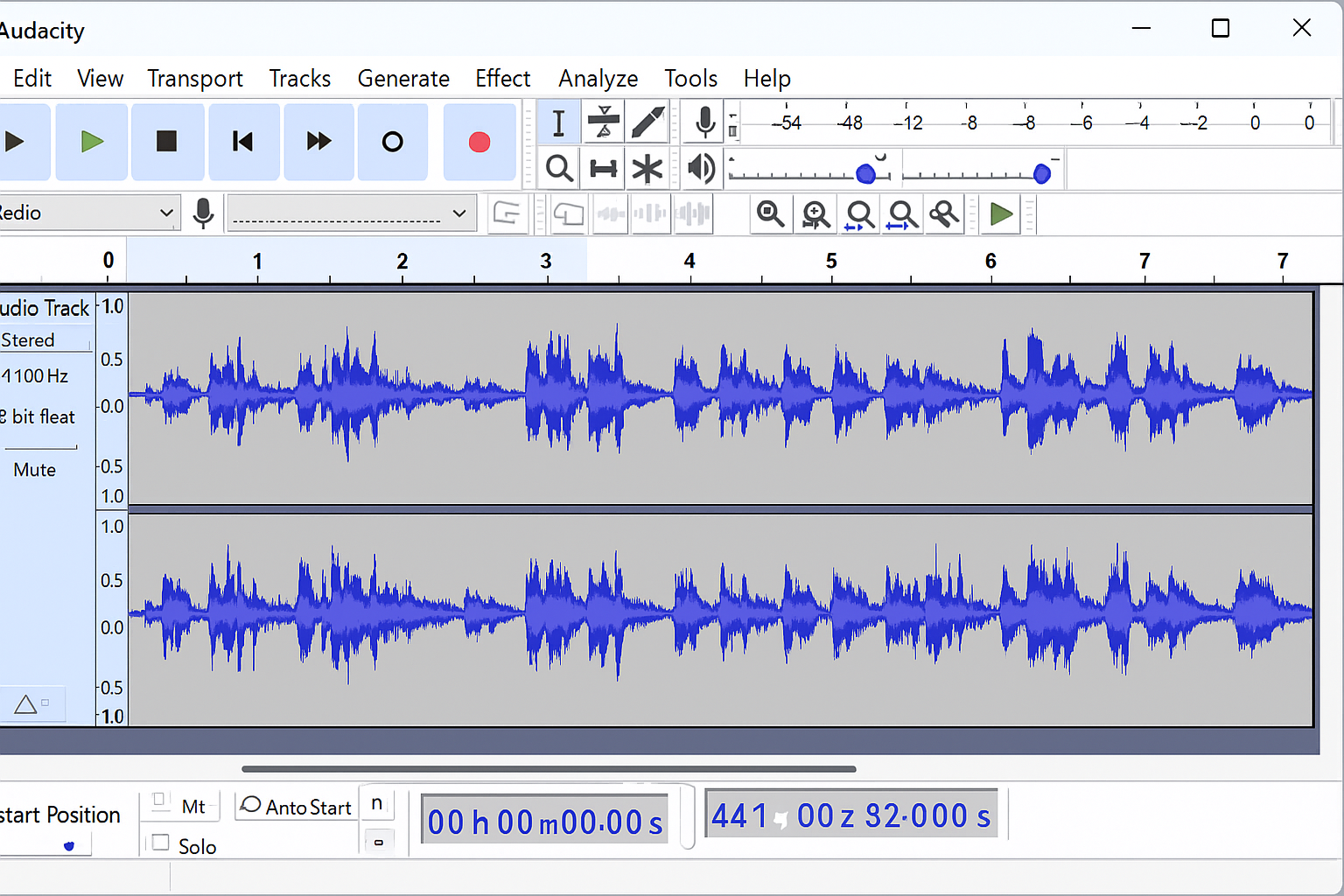Adjust the playback volume slider

pos(866,173)
